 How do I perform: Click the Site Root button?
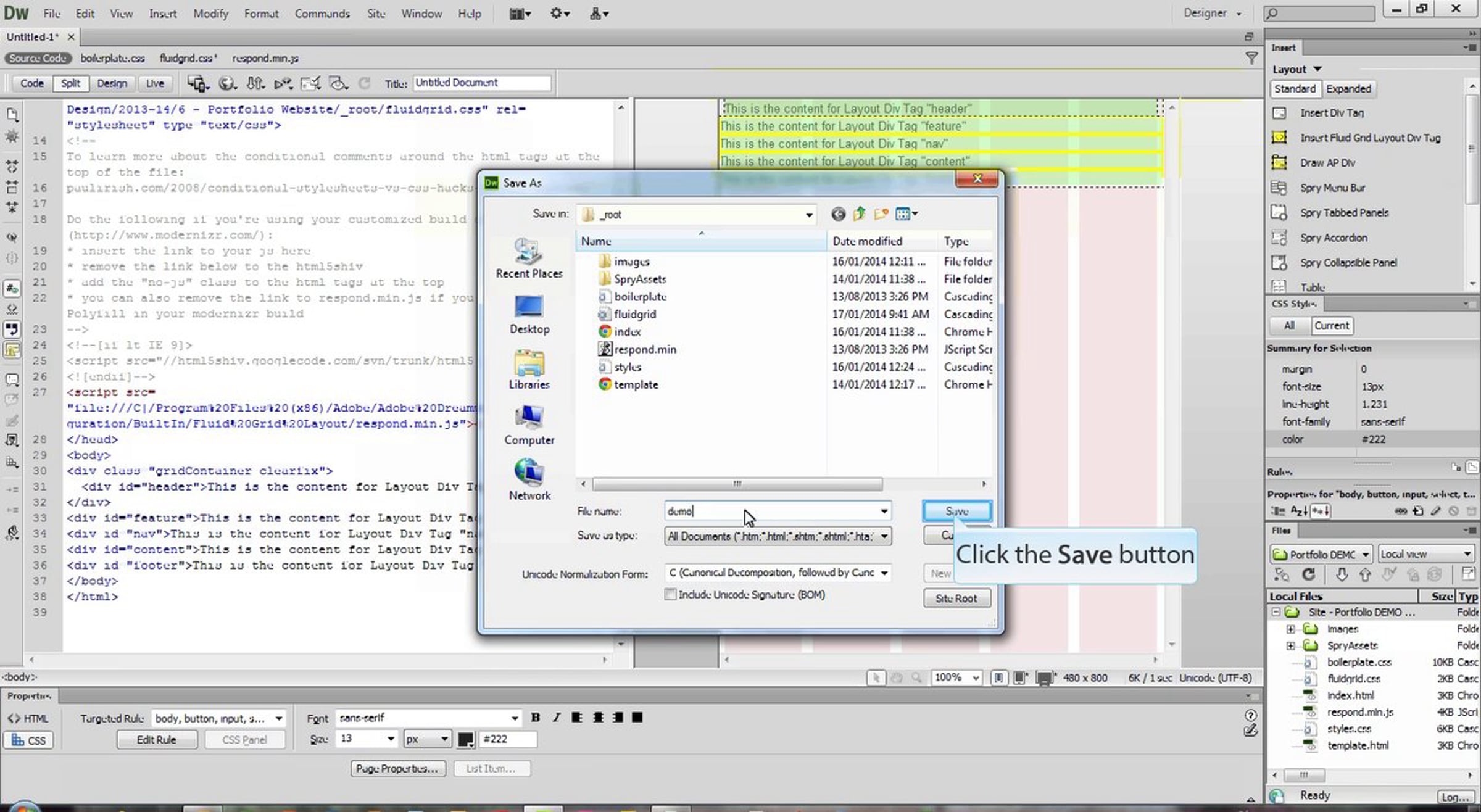point(956,599)
